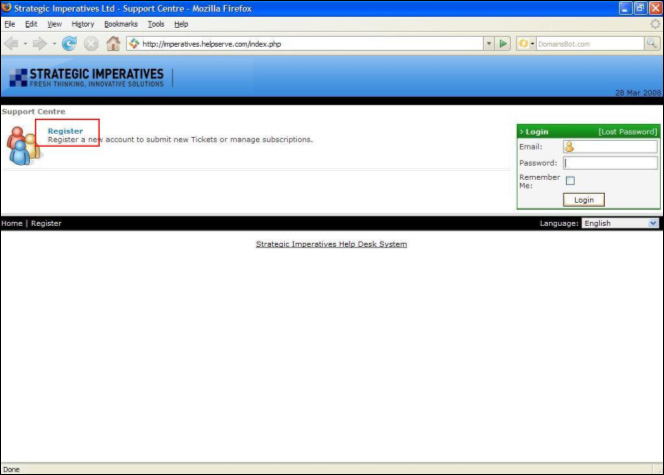
Task: Click the search magnifier icon in search box
Action: click(x=651, y=44)
